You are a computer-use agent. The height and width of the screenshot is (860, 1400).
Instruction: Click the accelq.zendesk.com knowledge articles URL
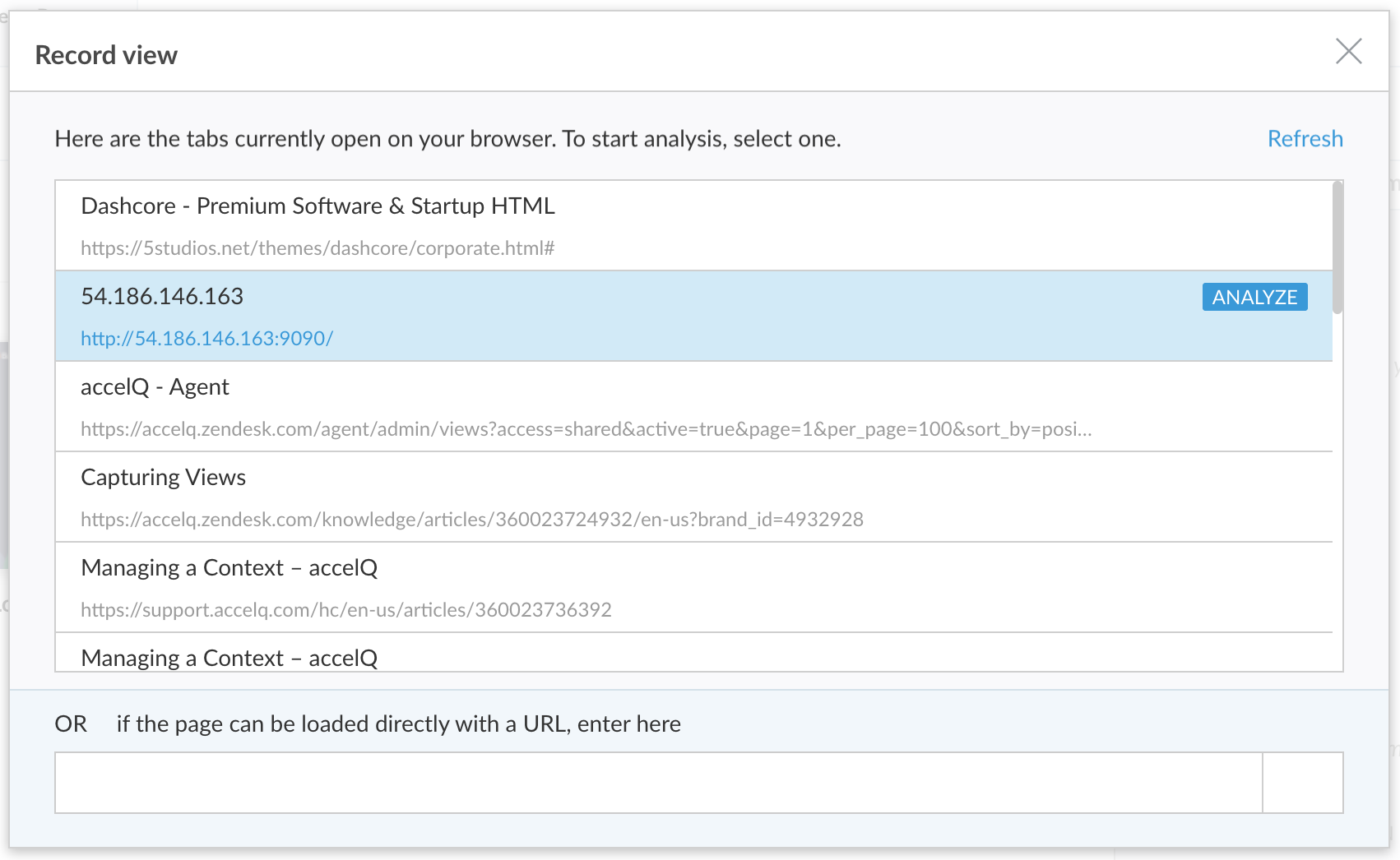coord(472,520)
